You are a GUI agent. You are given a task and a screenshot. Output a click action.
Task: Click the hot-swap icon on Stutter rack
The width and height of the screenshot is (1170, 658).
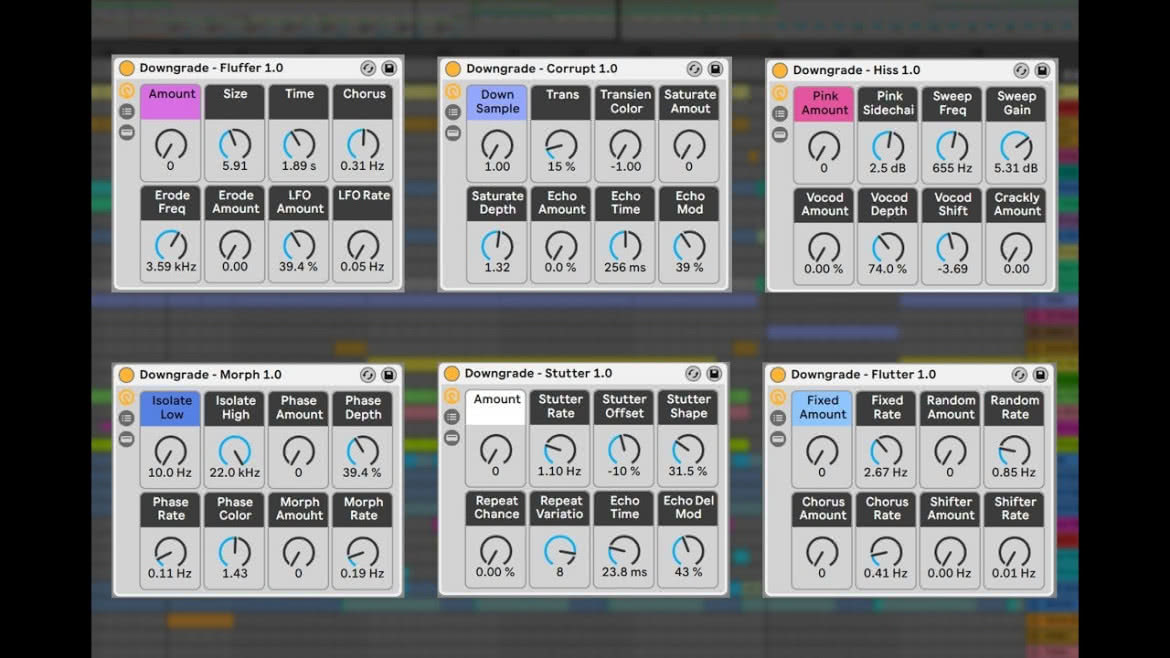pos(692,373)
